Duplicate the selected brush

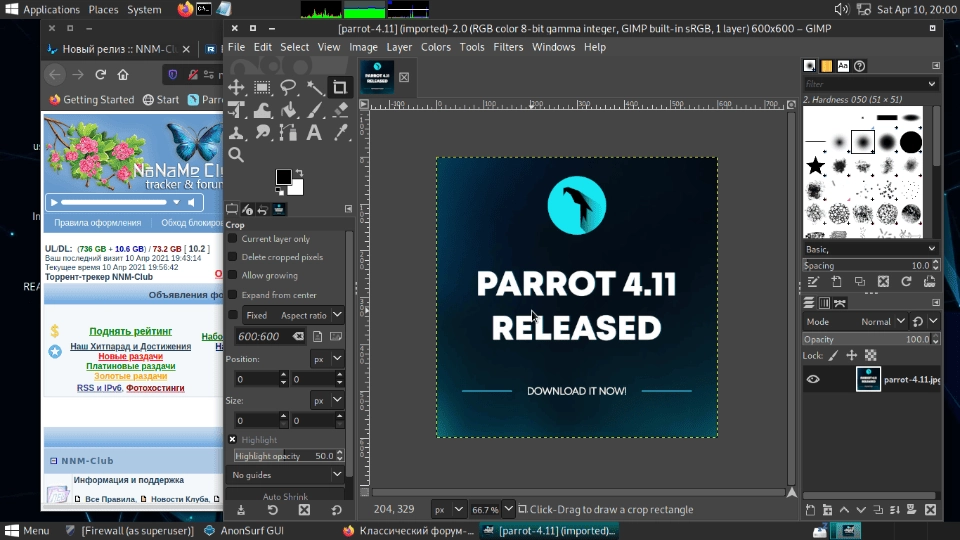pyautogui.click(x=860, y=282)
